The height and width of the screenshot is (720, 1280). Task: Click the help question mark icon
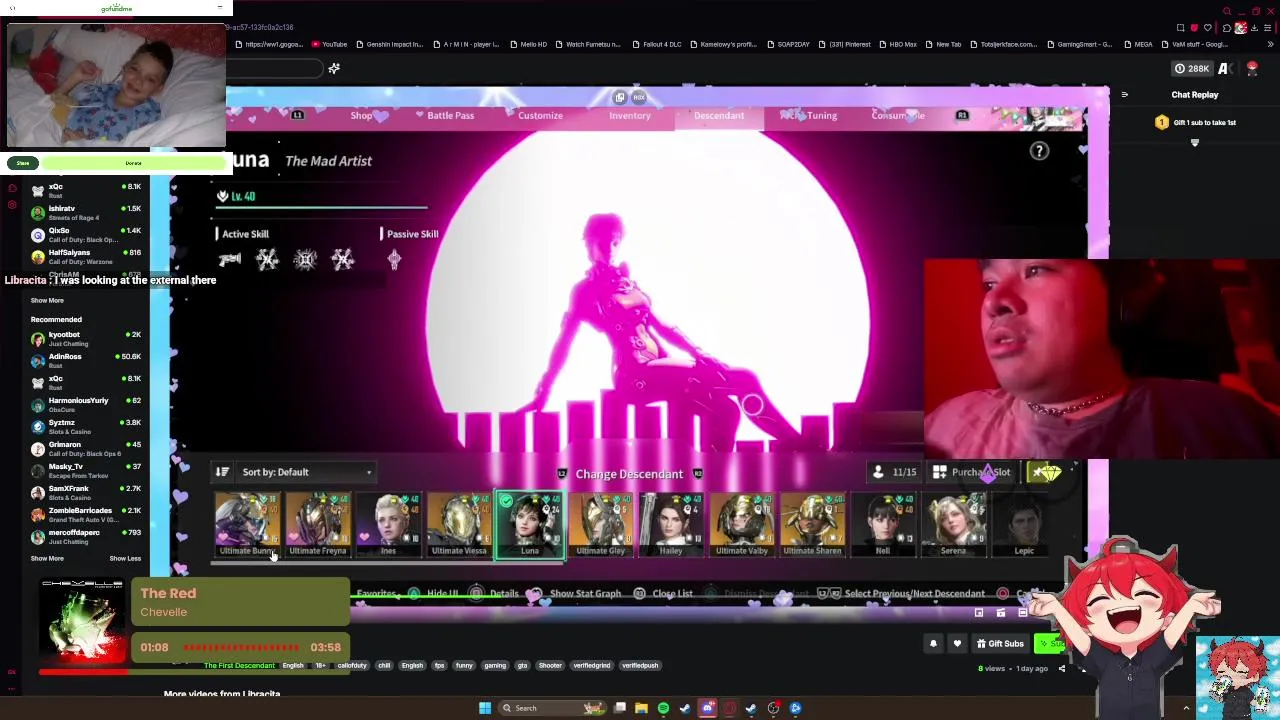pyautogui.click(x=1039, y=151)
